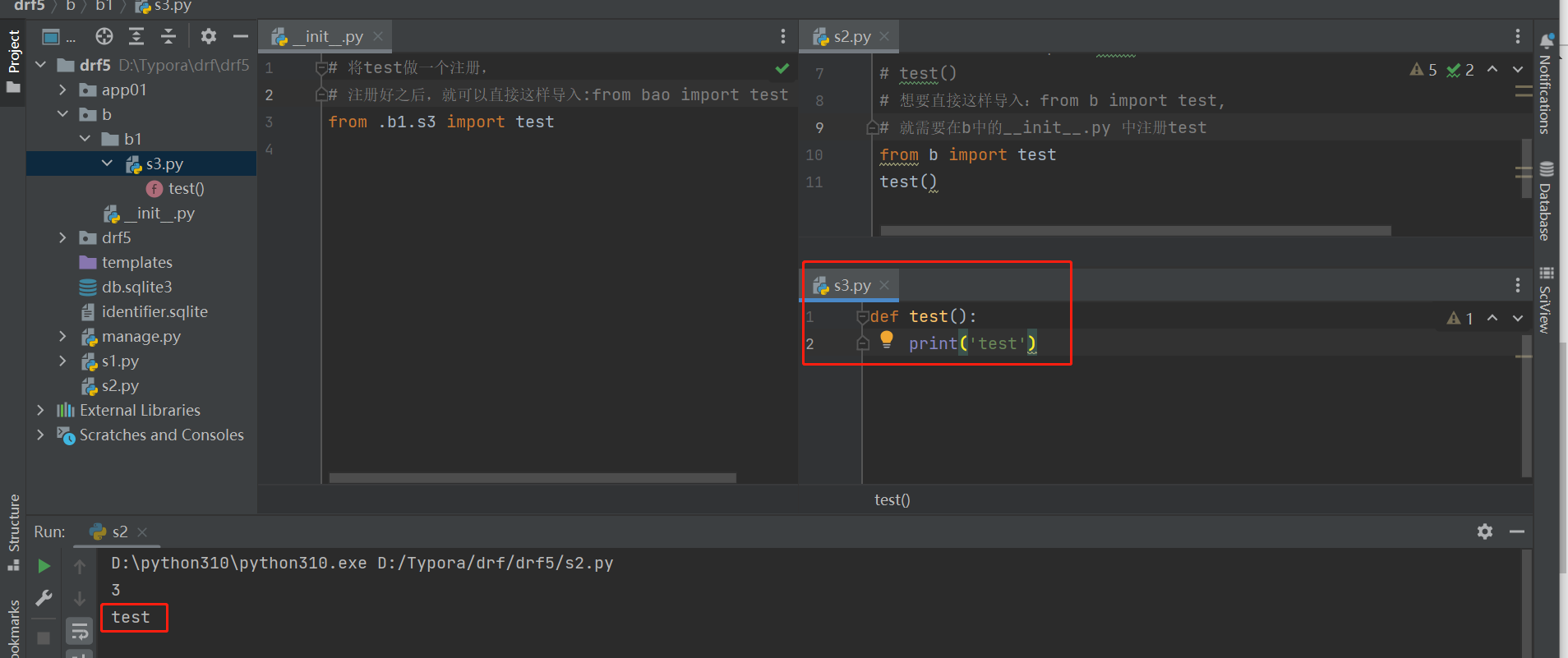
Task: Click the locate/select opened file icon
Action: pos(104,36)
